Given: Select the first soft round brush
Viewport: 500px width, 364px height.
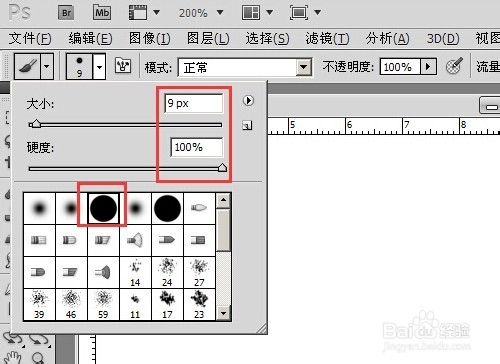Looking at the screenshot, I should [39, 208].
